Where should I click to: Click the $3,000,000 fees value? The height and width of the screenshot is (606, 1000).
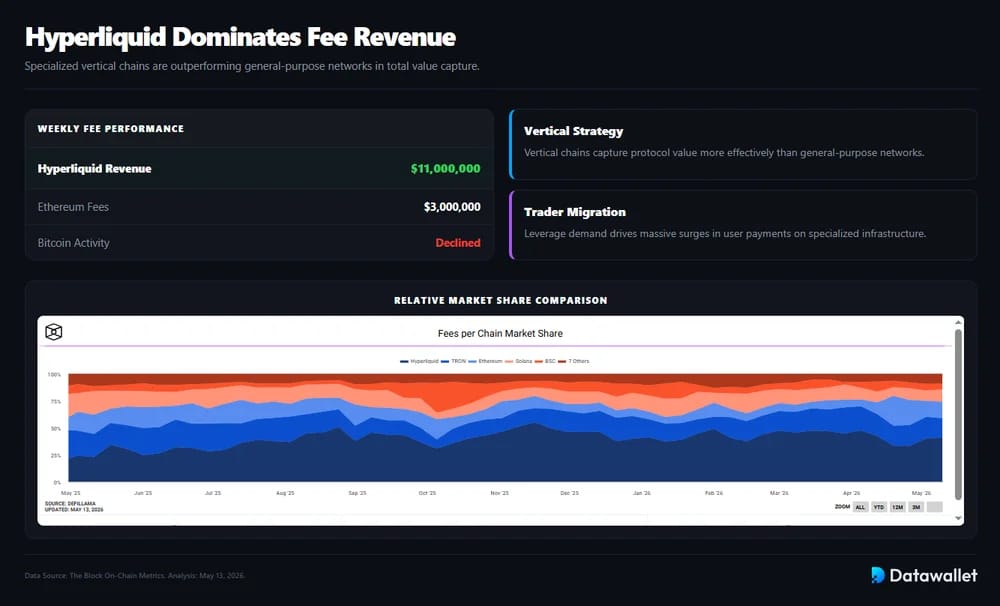point(452,207)
